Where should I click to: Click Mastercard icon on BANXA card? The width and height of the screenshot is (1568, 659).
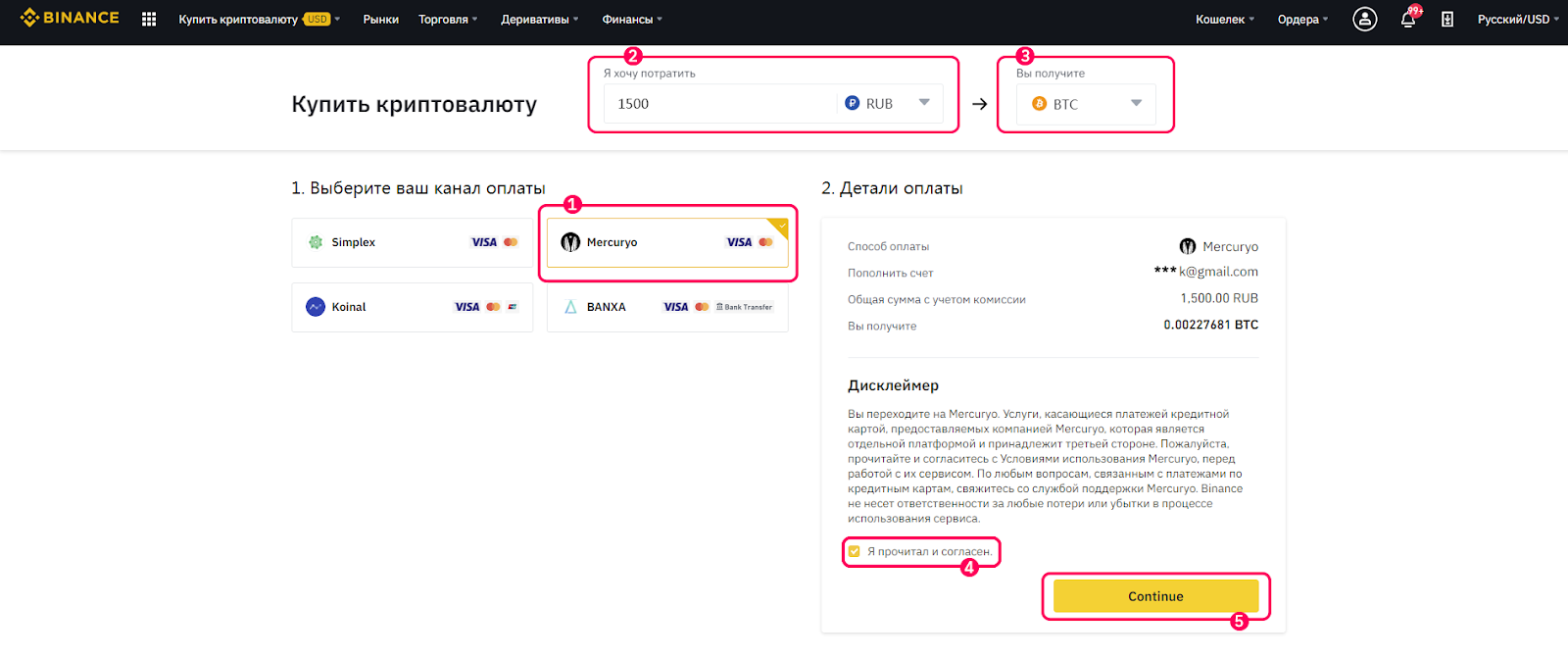coord(702,307)
